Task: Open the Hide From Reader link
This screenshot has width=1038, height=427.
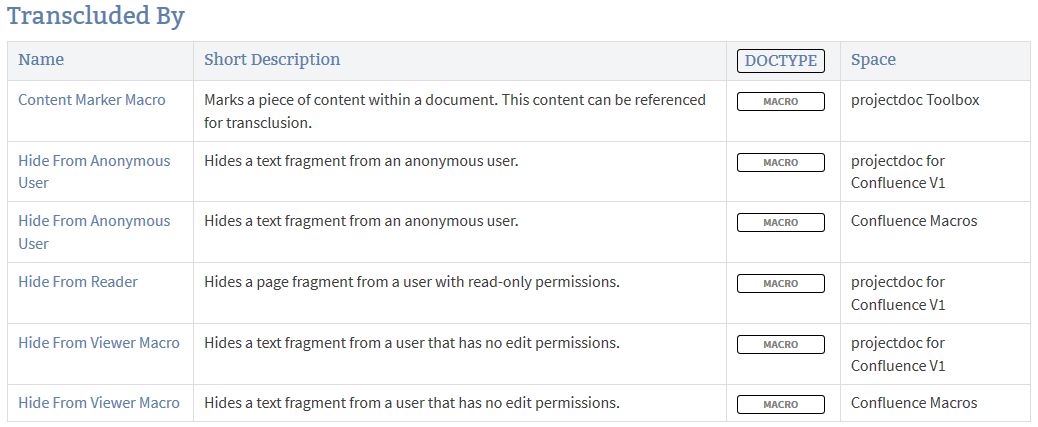Action: (78, 282)
